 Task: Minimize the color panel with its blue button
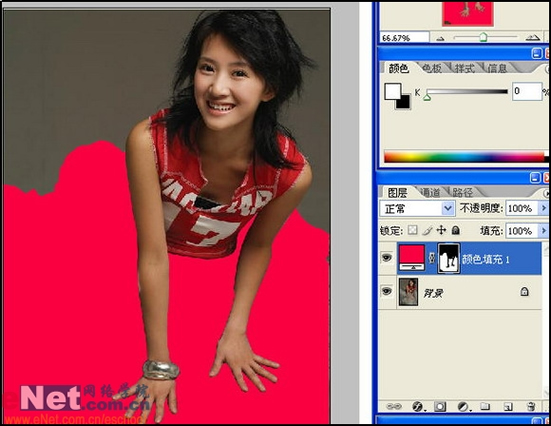click(x=536, y=53)
